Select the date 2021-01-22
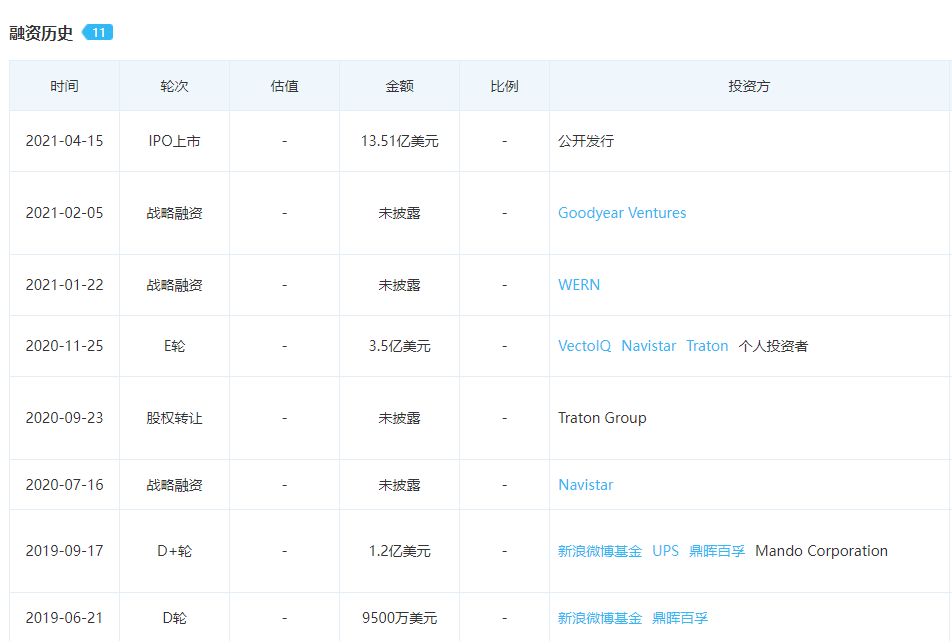Image resolution: width=952 pixels, height=641 pixels. [x=64, y=285]
